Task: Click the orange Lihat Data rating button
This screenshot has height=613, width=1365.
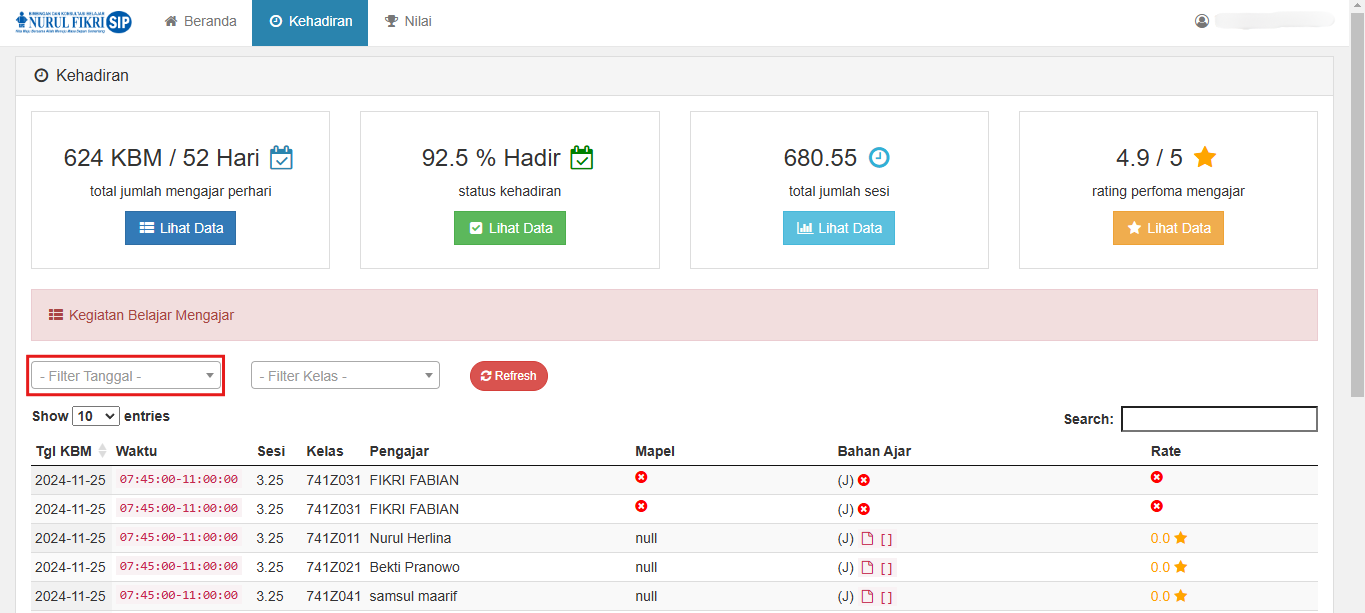Action: click(x=1168, y=228)
